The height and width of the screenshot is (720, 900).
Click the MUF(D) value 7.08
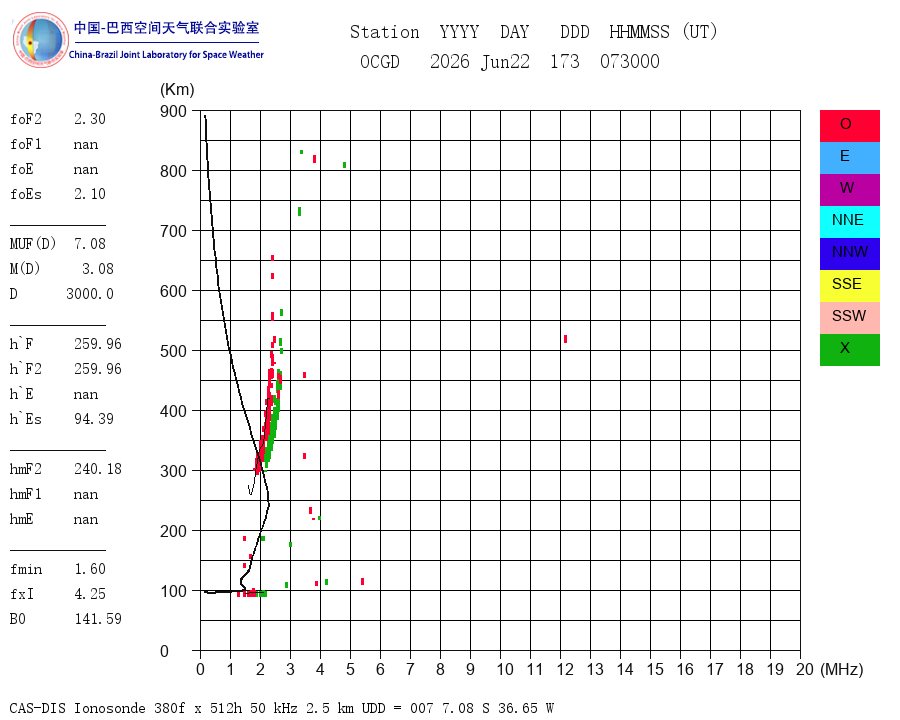tap(90, 244)
